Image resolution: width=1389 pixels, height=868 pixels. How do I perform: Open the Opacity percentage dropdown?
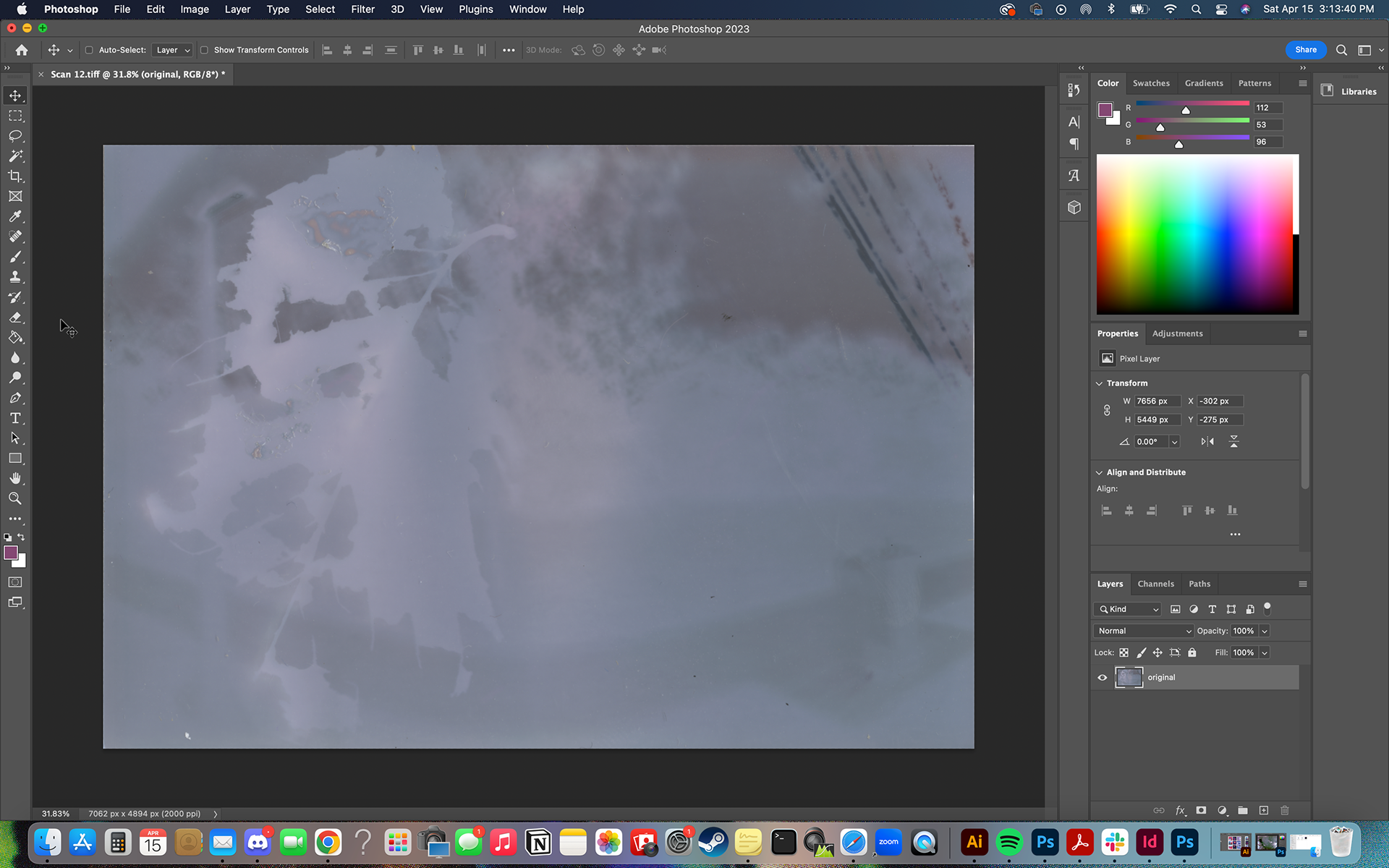click(x=1265, y=631)
